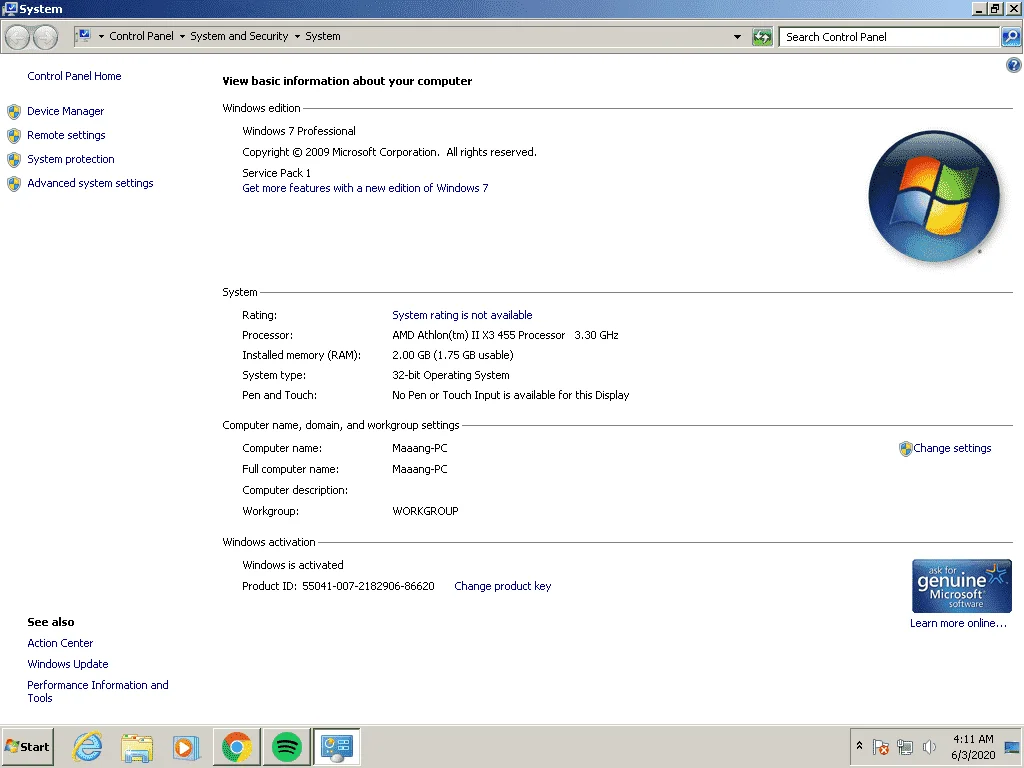Click the 2.00 GB installed memory value
The width and height of the screenshot is (1024, 768).
click(x=453, y=355)
